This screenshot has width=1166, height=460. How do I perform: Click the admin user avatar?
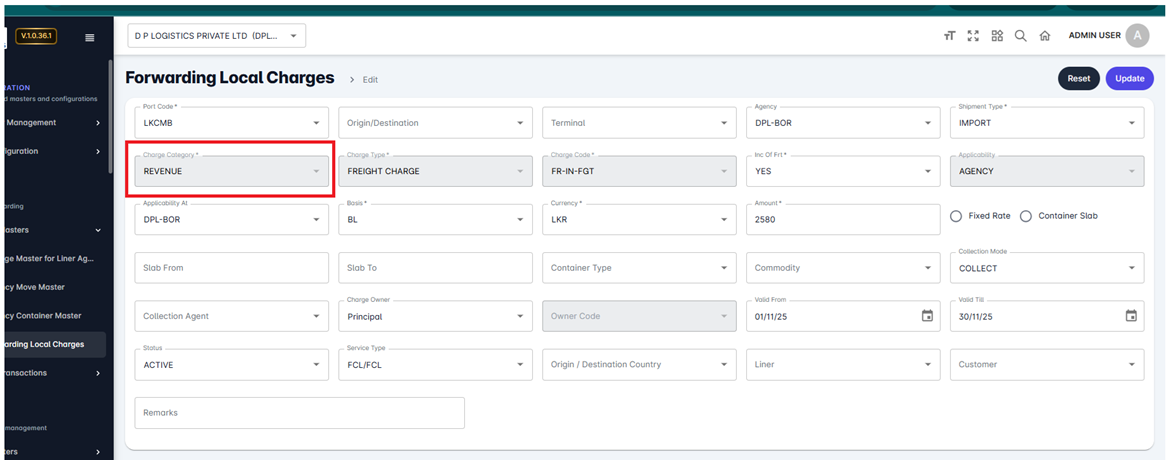1137,36
